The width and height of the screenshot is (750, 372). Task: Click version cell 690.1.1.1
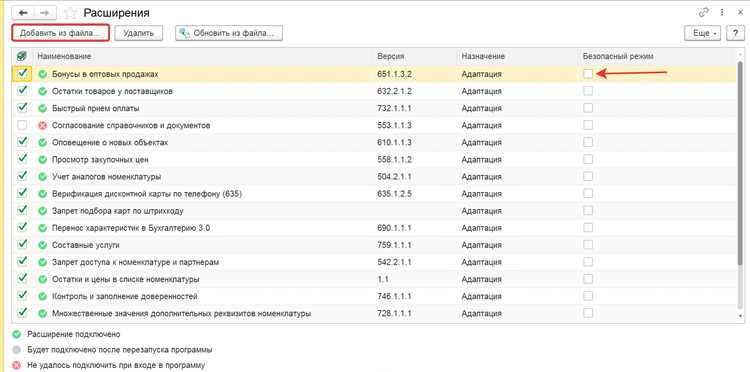(395, 228)
